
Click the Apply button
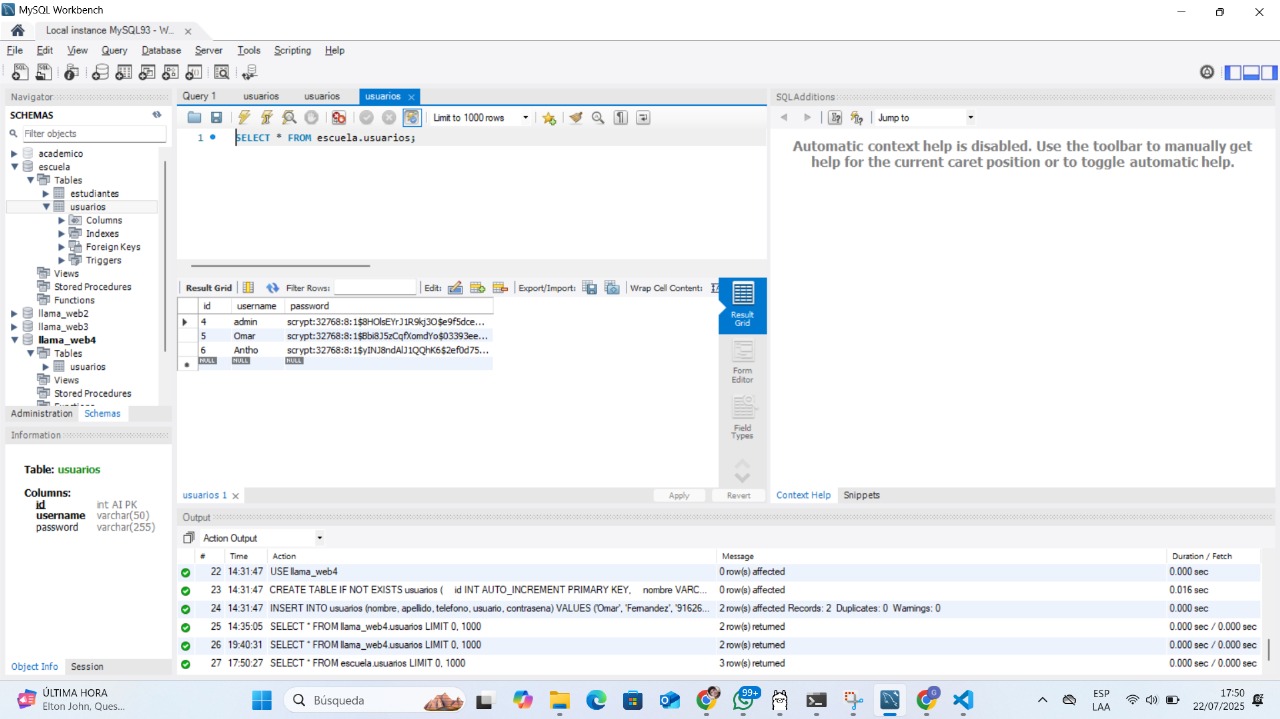pos(679,495)
